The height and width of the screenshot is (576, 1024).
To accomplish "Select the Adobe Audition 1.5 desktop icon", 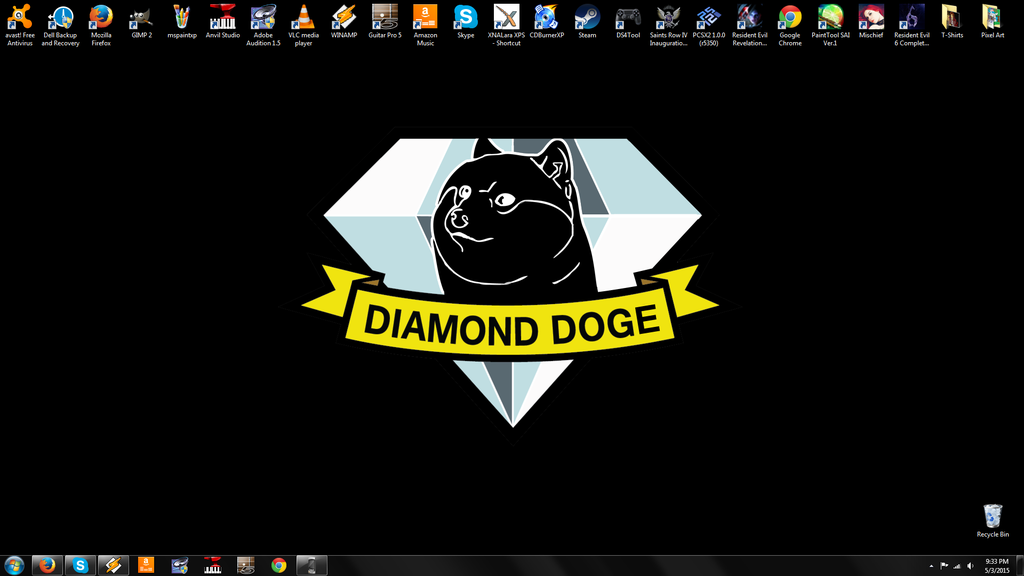I will click(263, 25).
